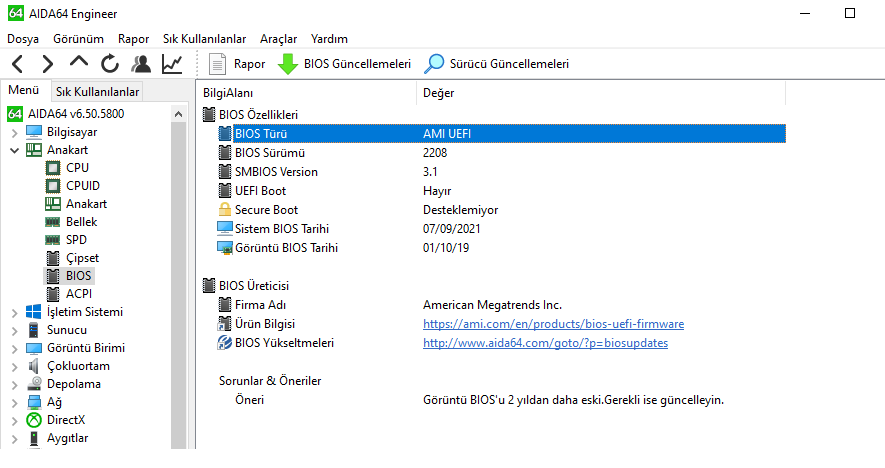Click the Aygıtlar device icon
Screen dimensions: 885x468
point(34,438)
